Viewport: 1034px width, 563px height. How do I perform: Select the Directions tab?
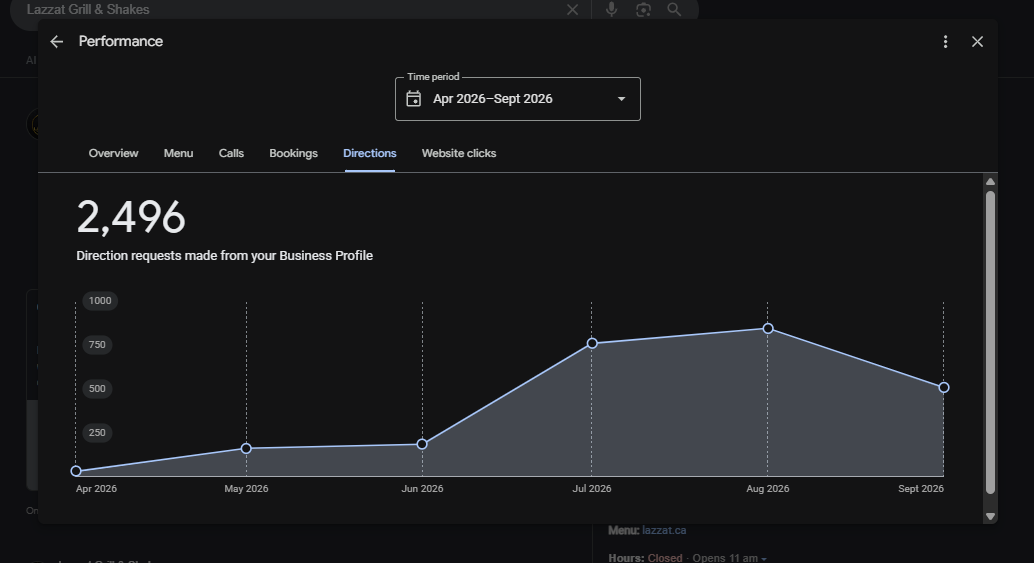369,153
